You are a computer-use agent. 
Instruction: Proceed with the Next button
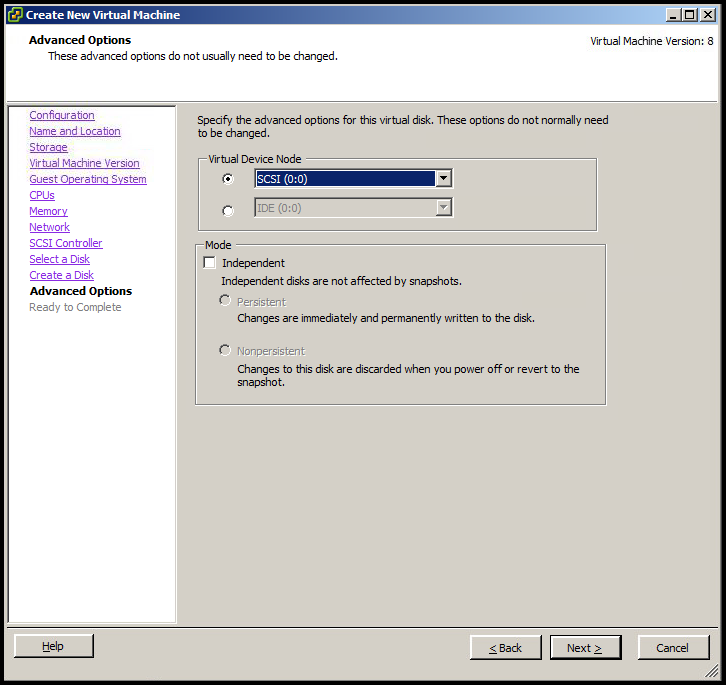pyautogui.click(x=585, y=647)
